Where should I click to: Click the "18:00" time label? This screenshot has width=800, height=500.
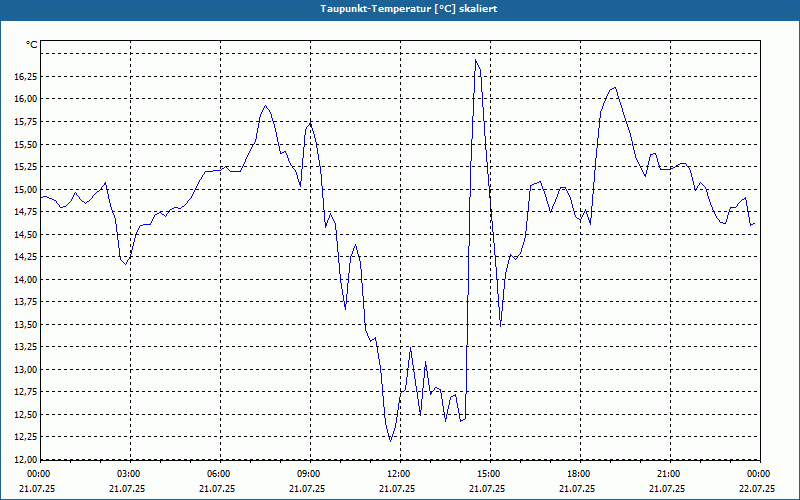(580, 474)
